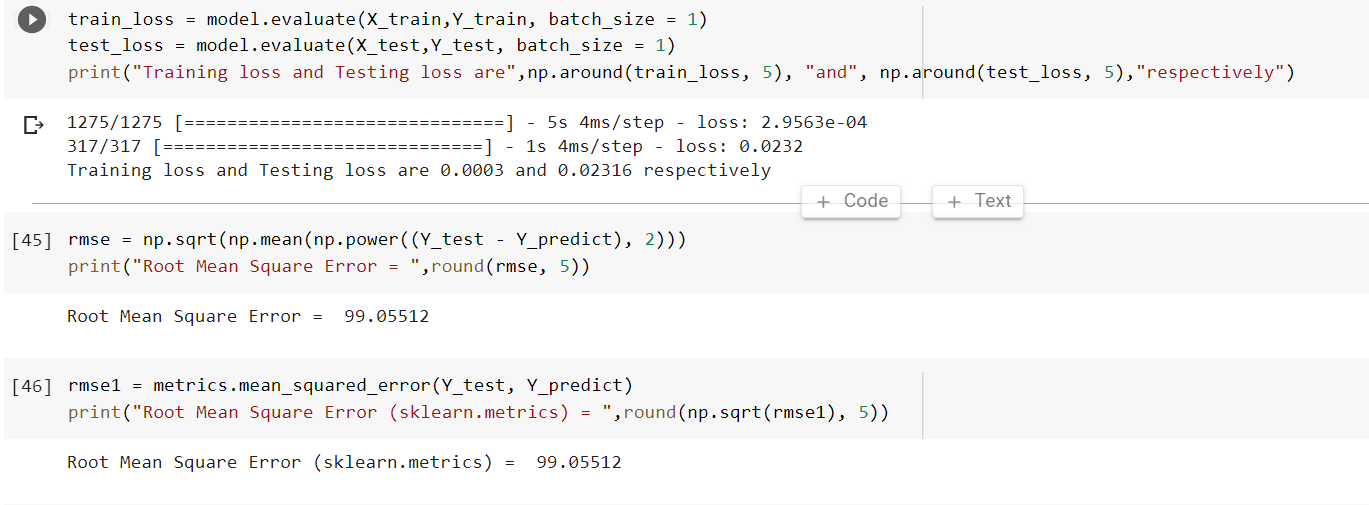Run the model.evaluate code cell

pos(33,20)
